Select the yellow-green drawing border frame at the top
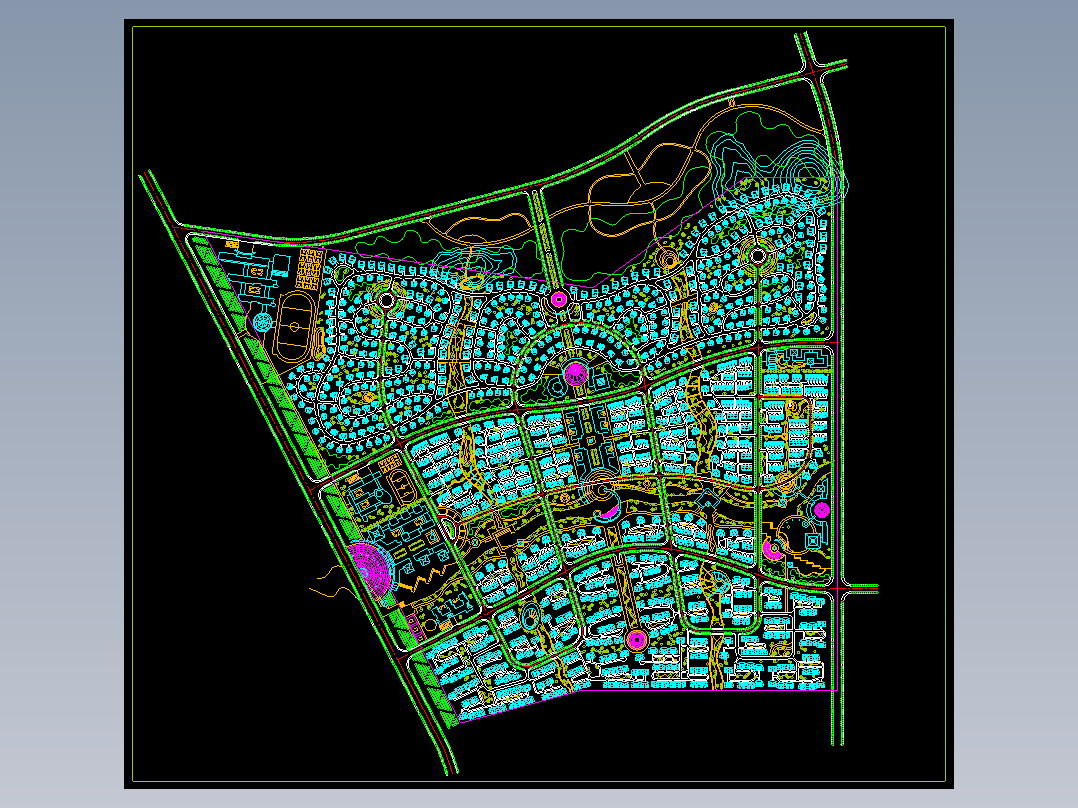Image resolution: width=1078 pixels, height=808 pixels. tap(539, 27)
